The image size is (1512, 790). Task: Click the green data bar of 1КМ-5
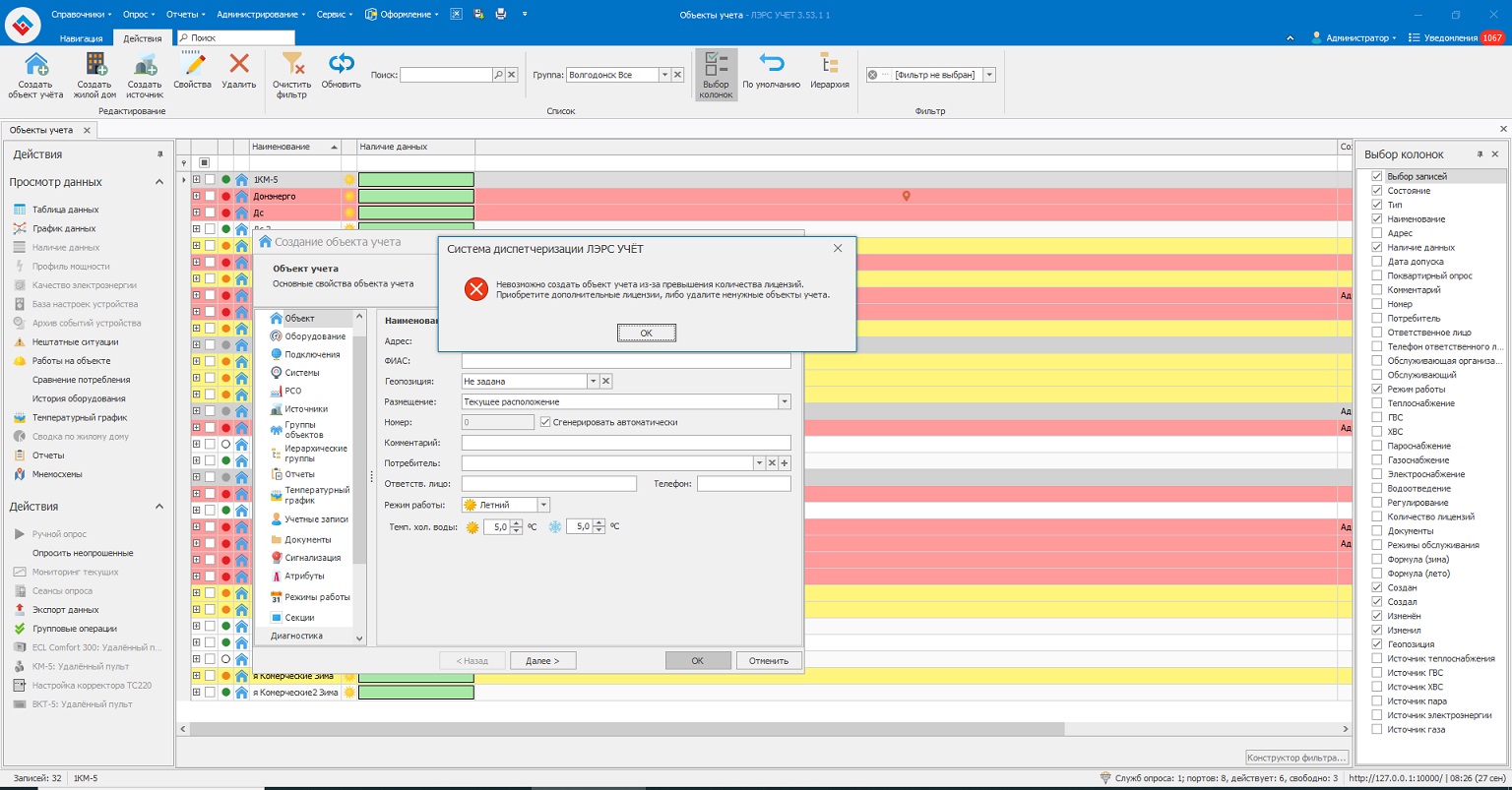tap(415, 180)
